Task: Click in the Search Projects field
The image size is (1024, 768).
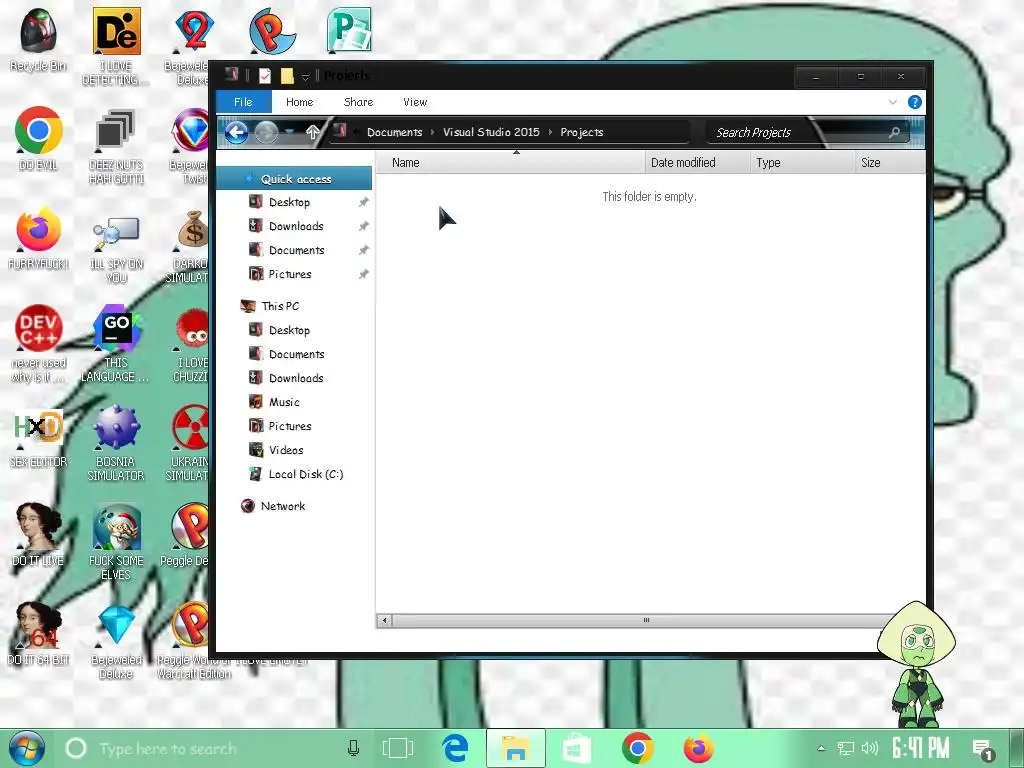Action: (798, 133)
